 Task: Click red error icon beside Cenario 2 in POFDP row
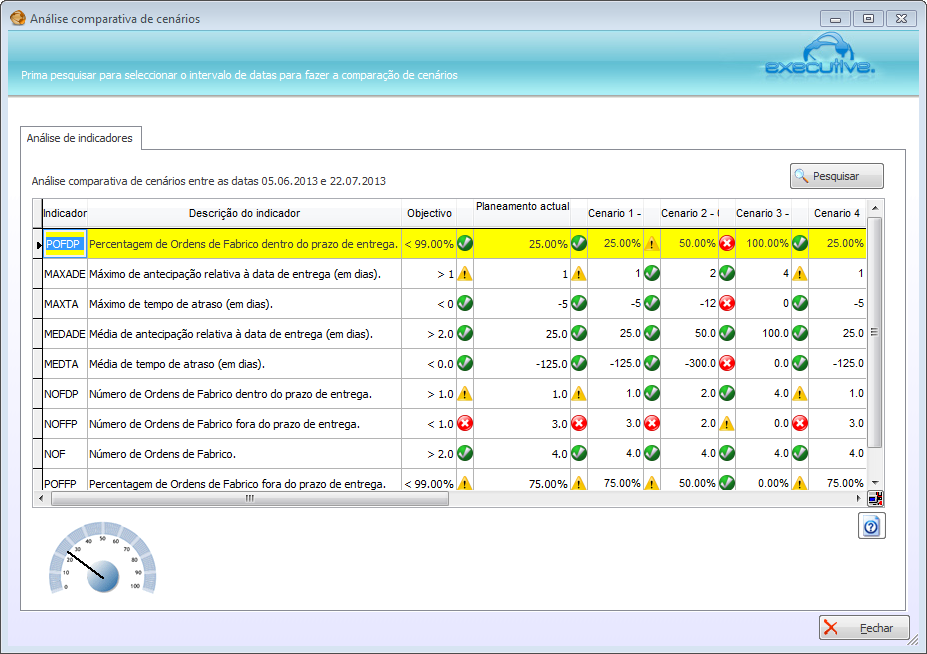pyautogui.click(x=727, y=243)
